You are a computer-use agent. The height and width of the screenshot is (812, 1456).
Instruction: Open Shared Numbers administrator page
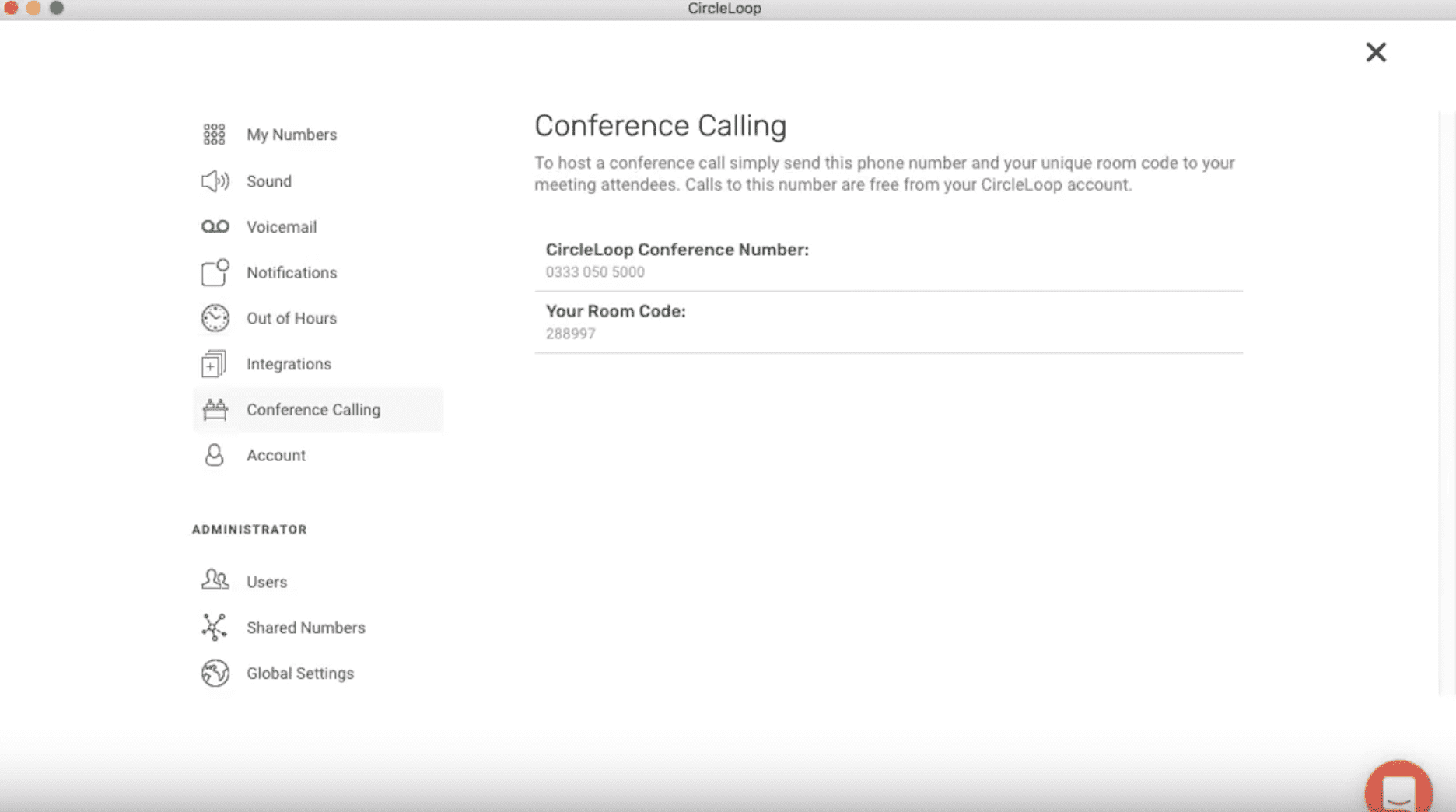pyautogui.click(x=306, y=628)
